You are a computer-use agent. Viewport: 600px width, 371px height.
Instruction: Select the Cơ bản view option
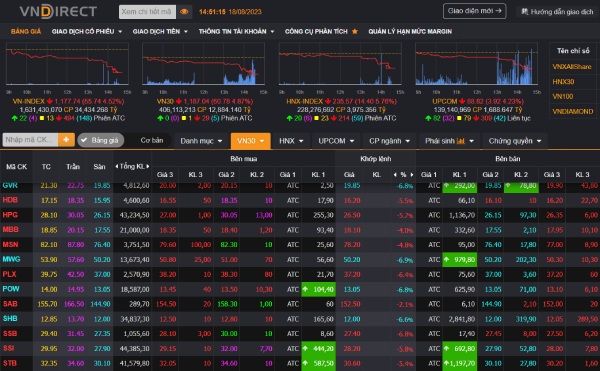coord(152,140)
